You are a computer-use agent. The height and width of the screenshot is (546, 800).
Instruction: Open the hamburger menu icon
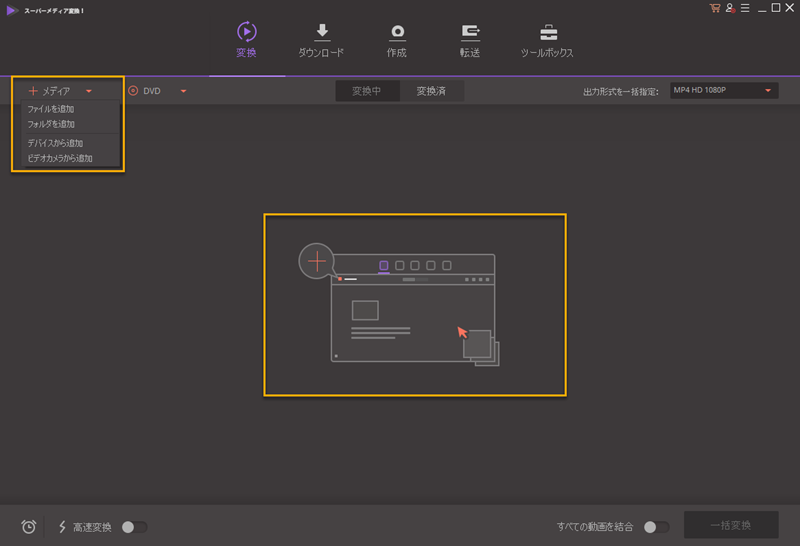click(745, 8)
